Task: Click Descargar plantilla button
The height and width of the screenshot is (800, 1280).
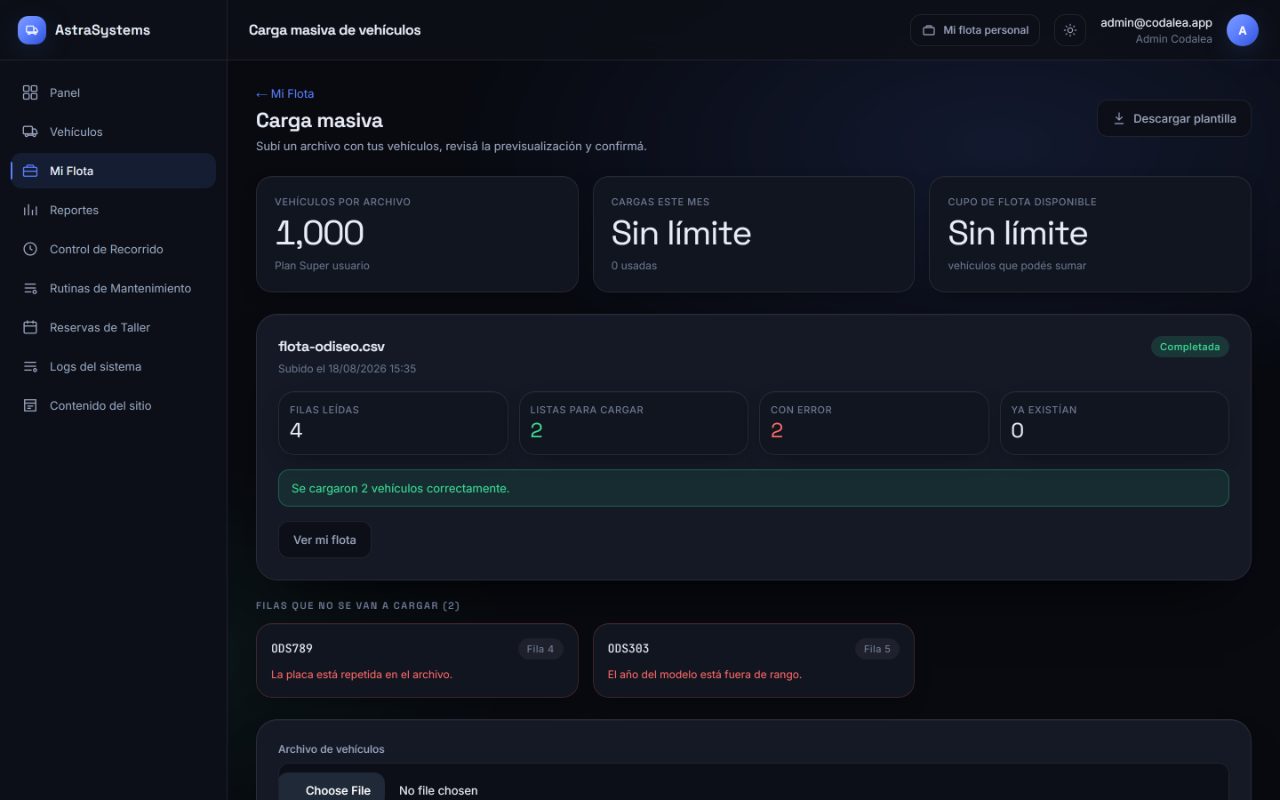Action: point(1174,118)
